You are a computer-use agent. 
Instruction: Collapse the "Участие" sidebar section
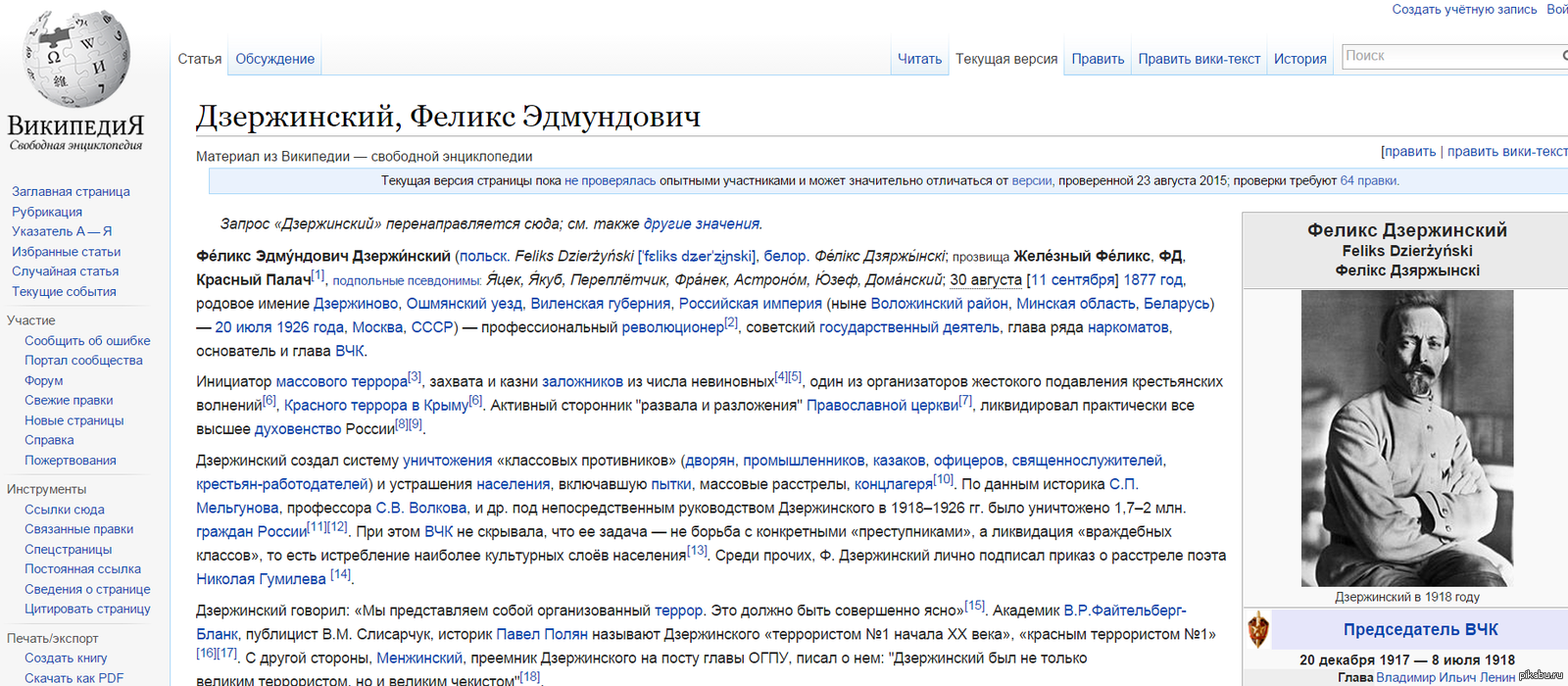31,320
